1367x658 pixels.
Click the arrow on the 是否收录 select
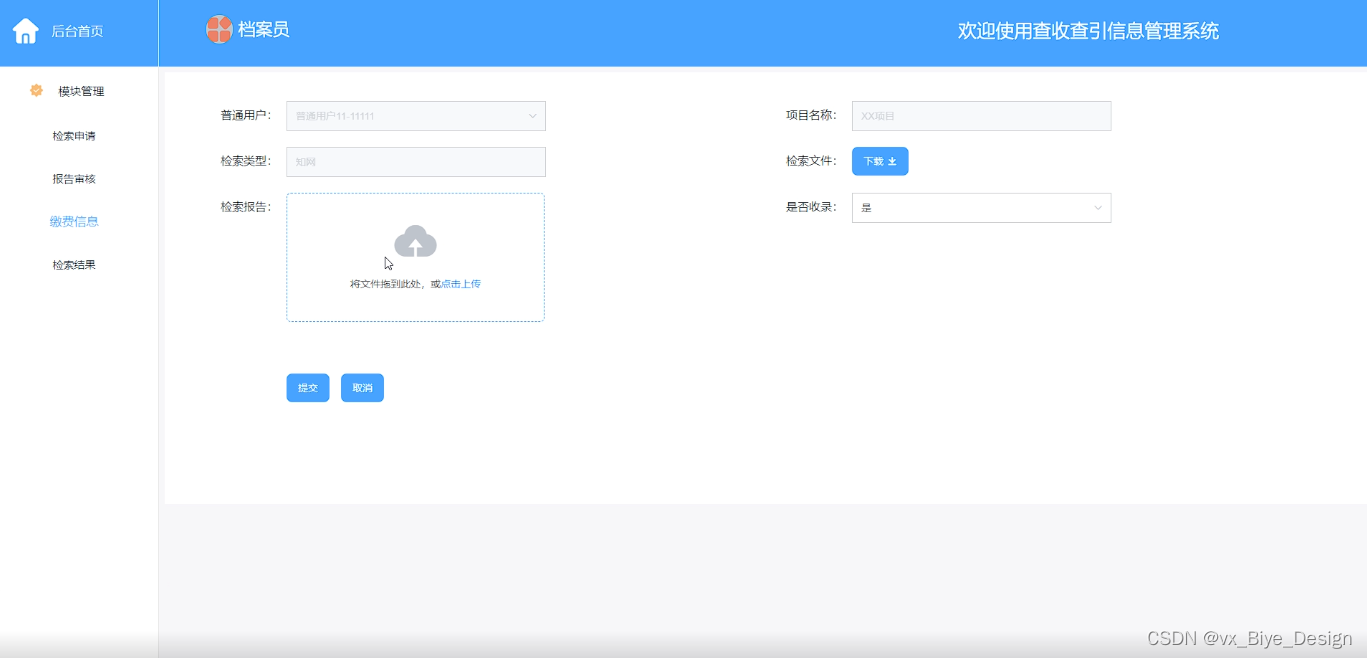point(1097,208)
